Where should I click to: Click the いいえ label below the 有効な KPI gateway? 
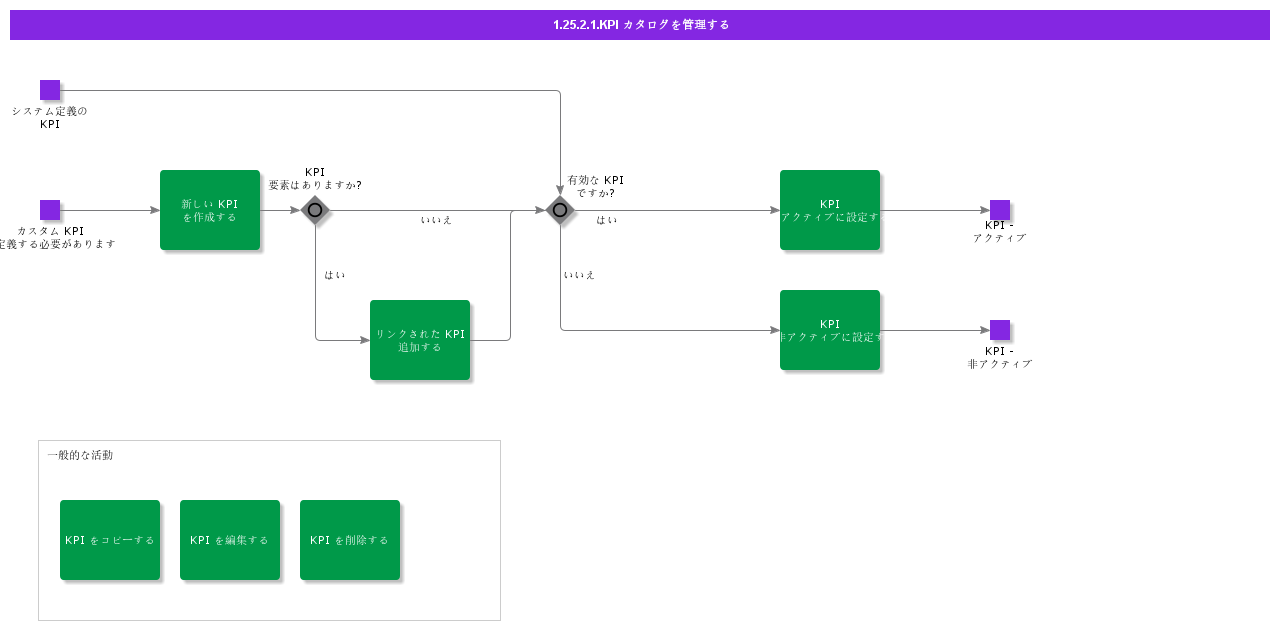click(x=579, y=275)
